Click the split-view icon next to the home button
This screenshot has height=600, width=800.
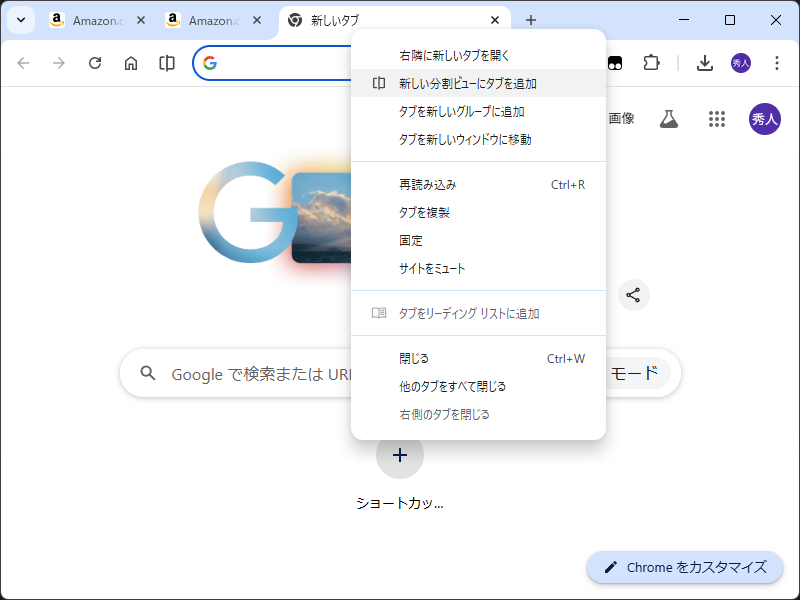click(x=166, y=62)
